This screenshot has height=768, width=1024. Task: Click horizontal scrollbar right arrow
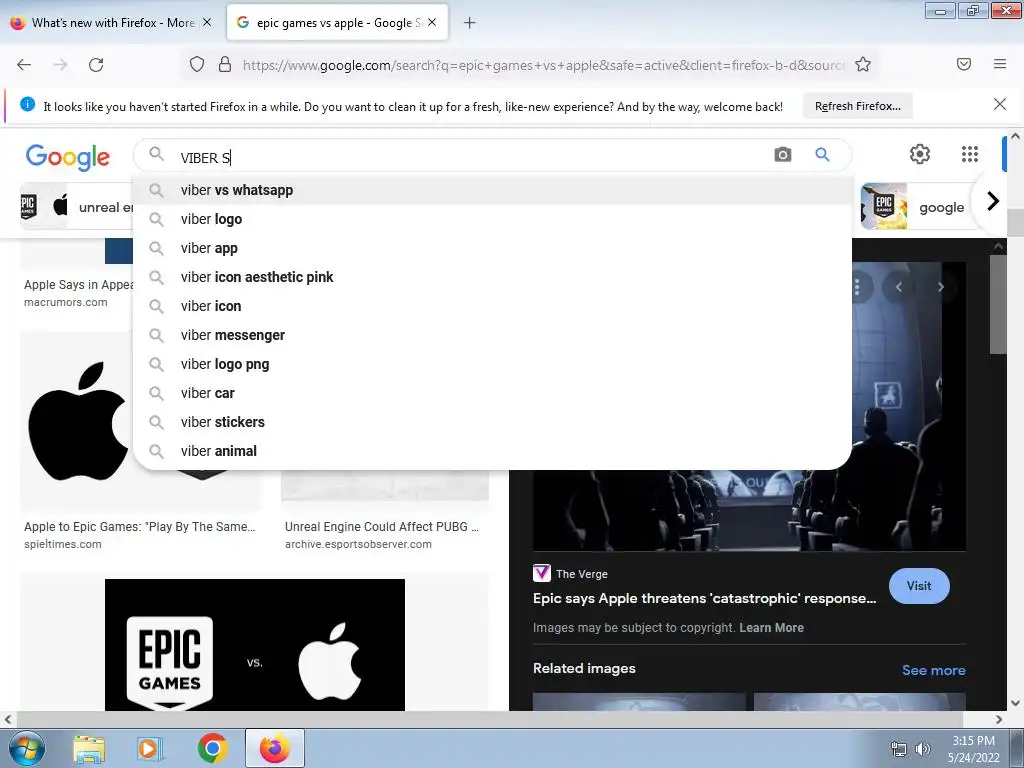tap(999, 719)
